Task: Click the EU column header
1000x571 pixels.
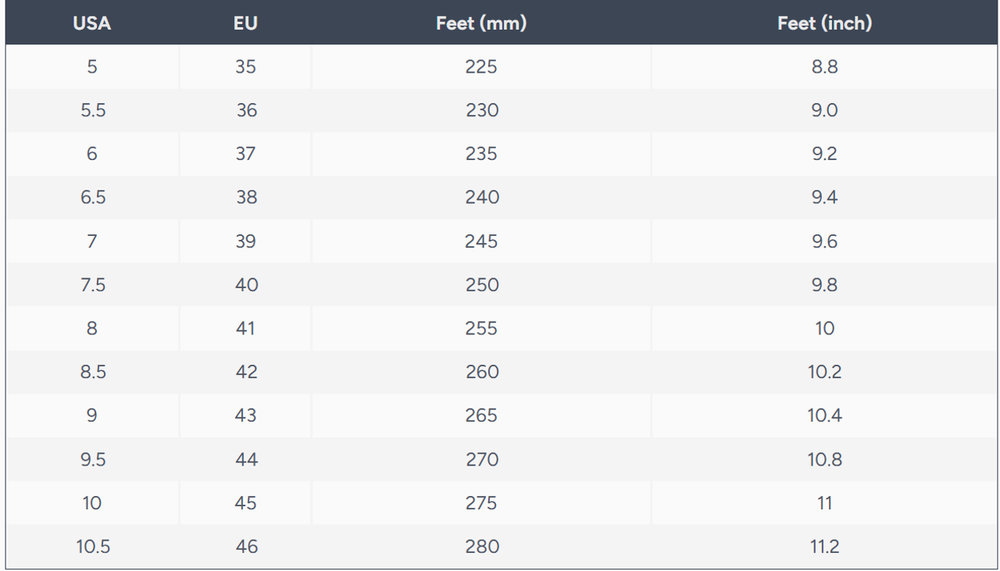Action: click(246, 23)
